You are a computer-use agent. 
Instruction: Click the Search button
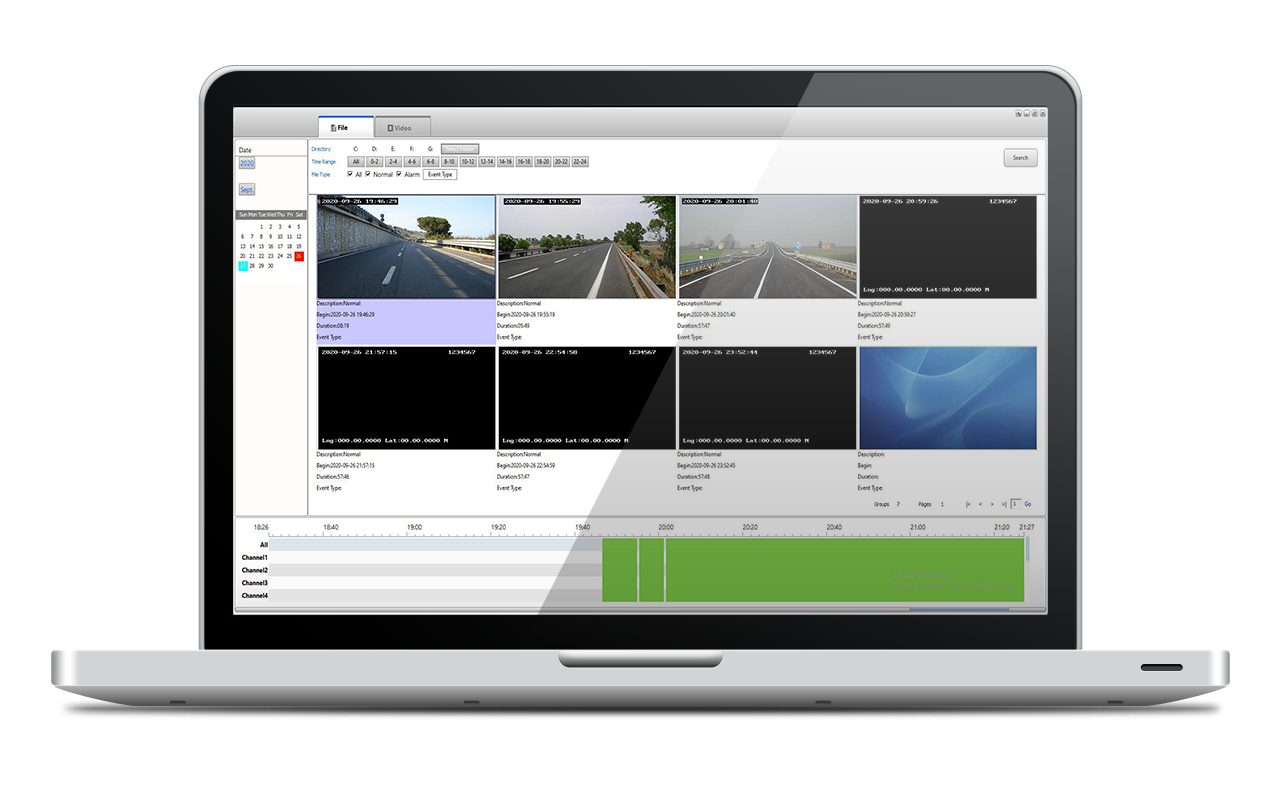(x=1019, y=158)
